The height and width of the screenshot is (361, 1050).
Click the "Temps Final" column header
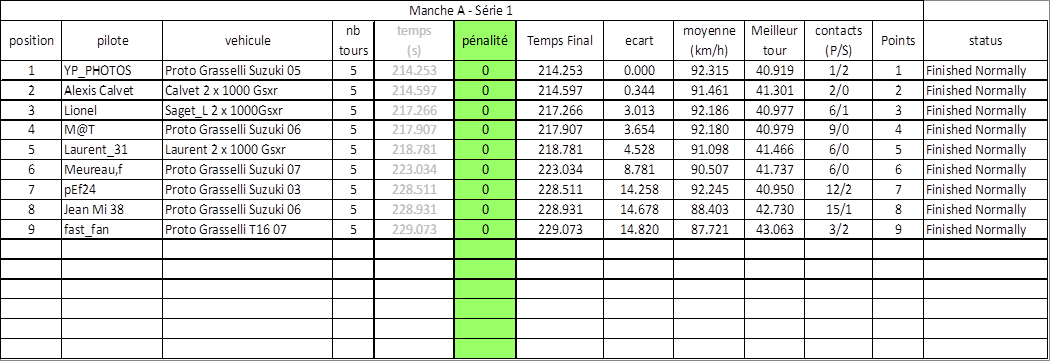coord(560,41)
